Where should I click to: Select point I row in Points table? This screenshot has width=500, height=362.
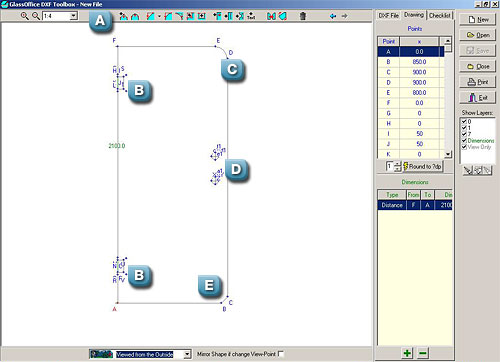[x=411, y=134]
